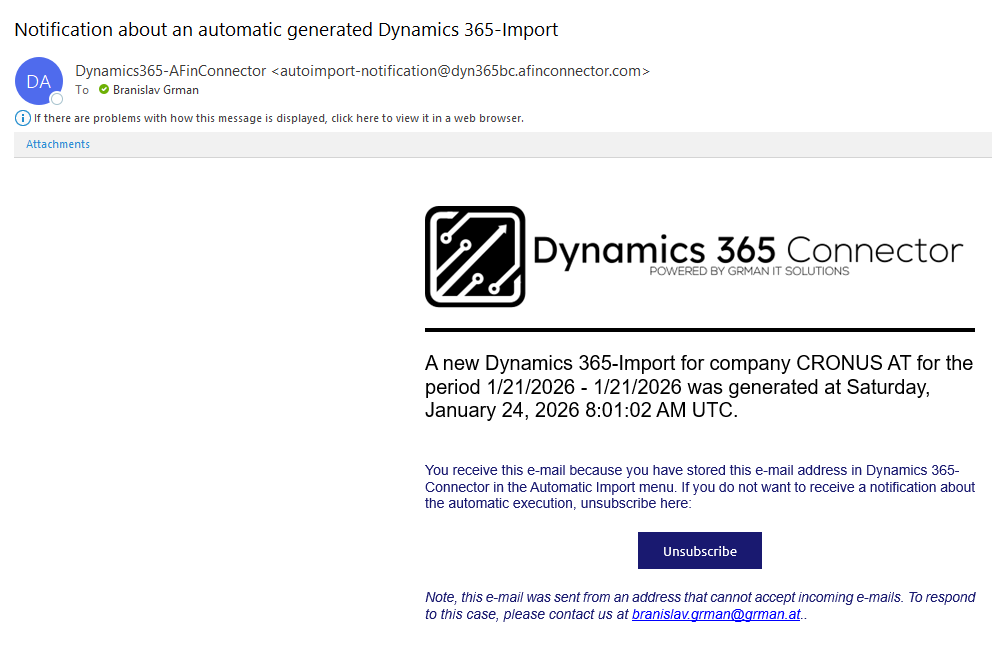
Task: Click the blue info icon in message bar
Action: click(23, 118)
